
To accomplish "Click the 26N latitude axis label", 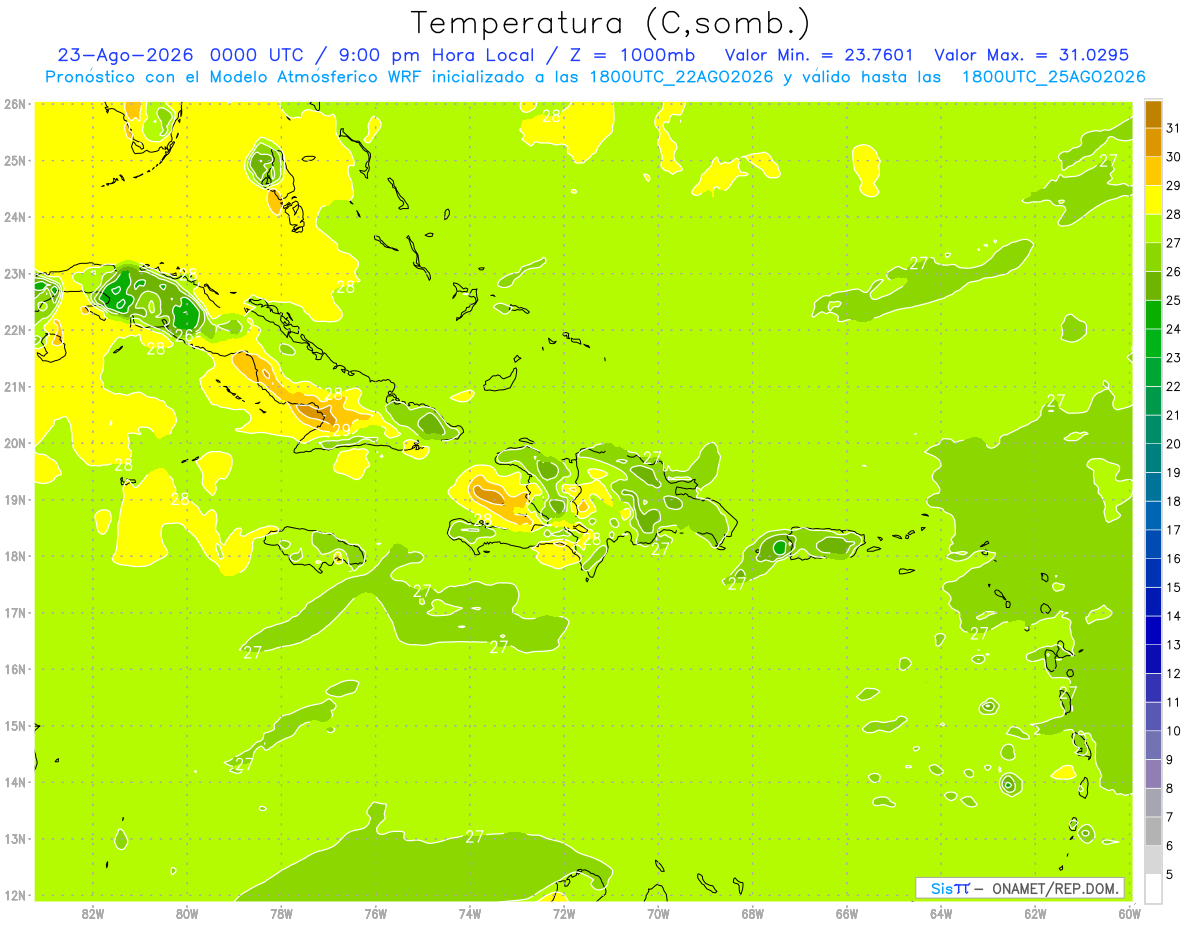I will (x=14, y=104).
